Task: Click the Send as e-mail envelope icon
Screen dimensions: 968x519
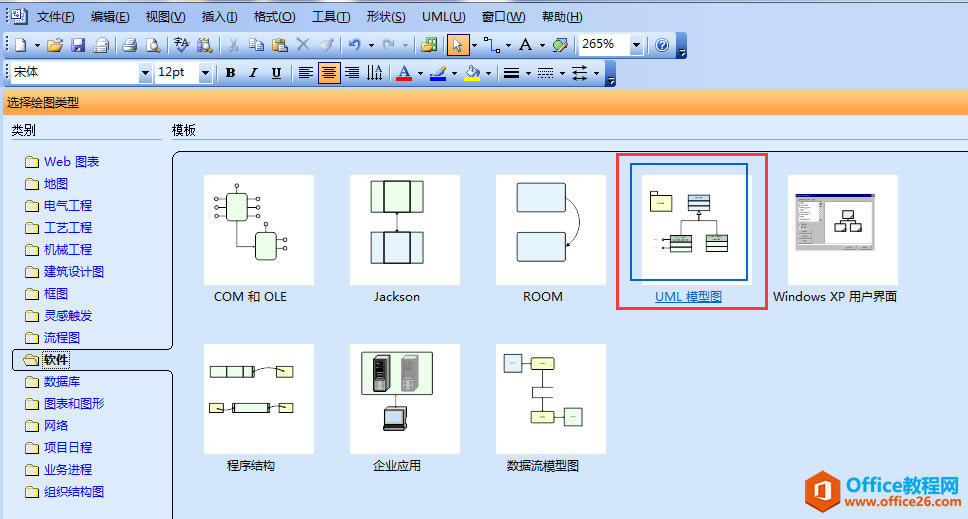Action: click(x=101, y=45)
